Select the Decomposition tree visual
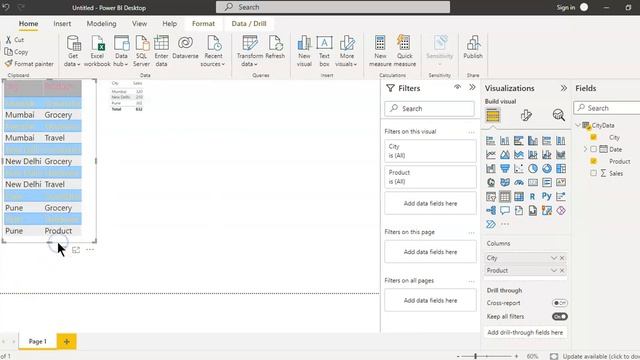This screenshot has width=640, height=360. tap(491, 211)
